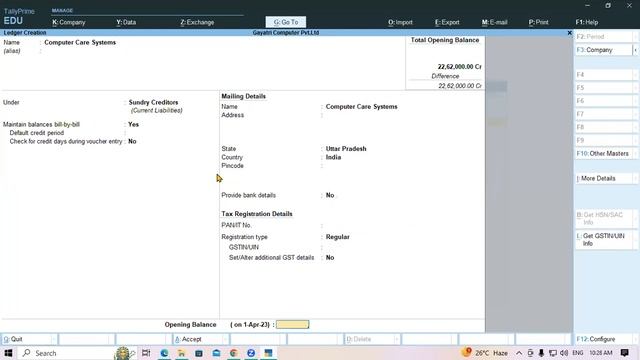
Task: Click F3: Company button in side panel
Action: 604,50
